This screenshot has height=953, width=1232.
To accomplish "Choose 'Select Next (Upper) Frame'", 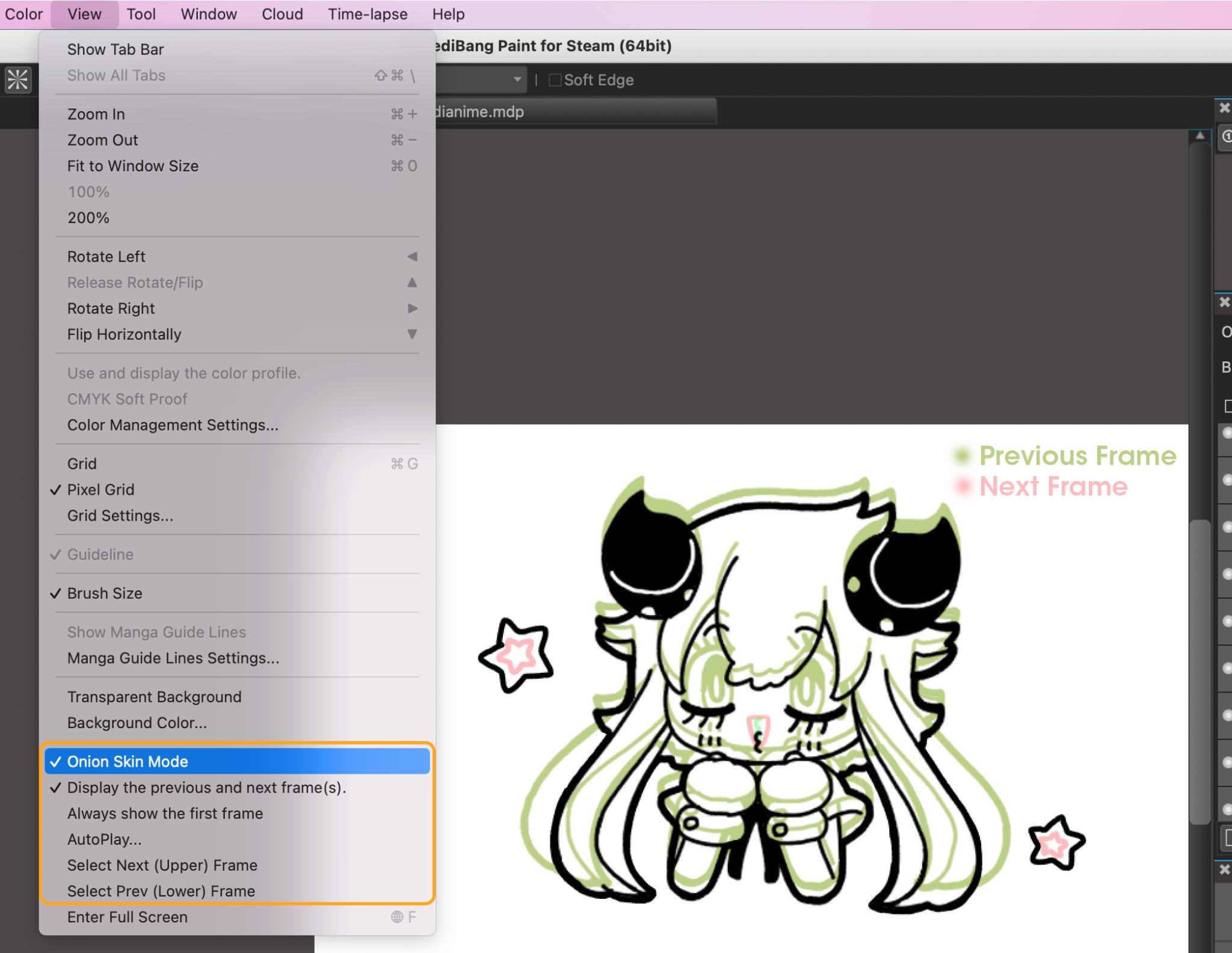I will click(162, 865).
